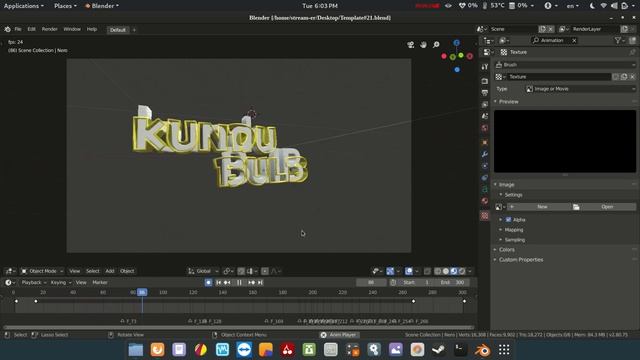Open the Playback popover in timeline
640x360 pixels.
[x=33, y=282]
